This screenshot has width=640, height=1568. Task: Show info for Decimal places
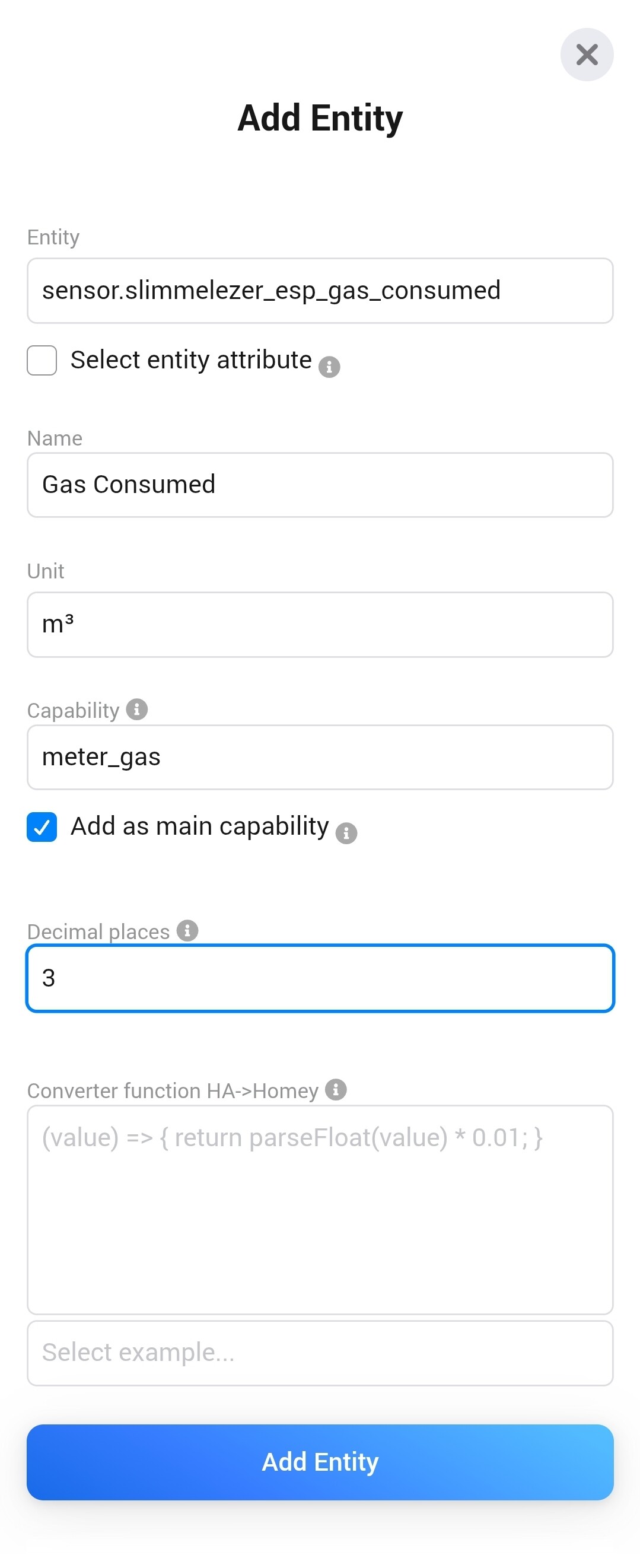tap(187, 931)
